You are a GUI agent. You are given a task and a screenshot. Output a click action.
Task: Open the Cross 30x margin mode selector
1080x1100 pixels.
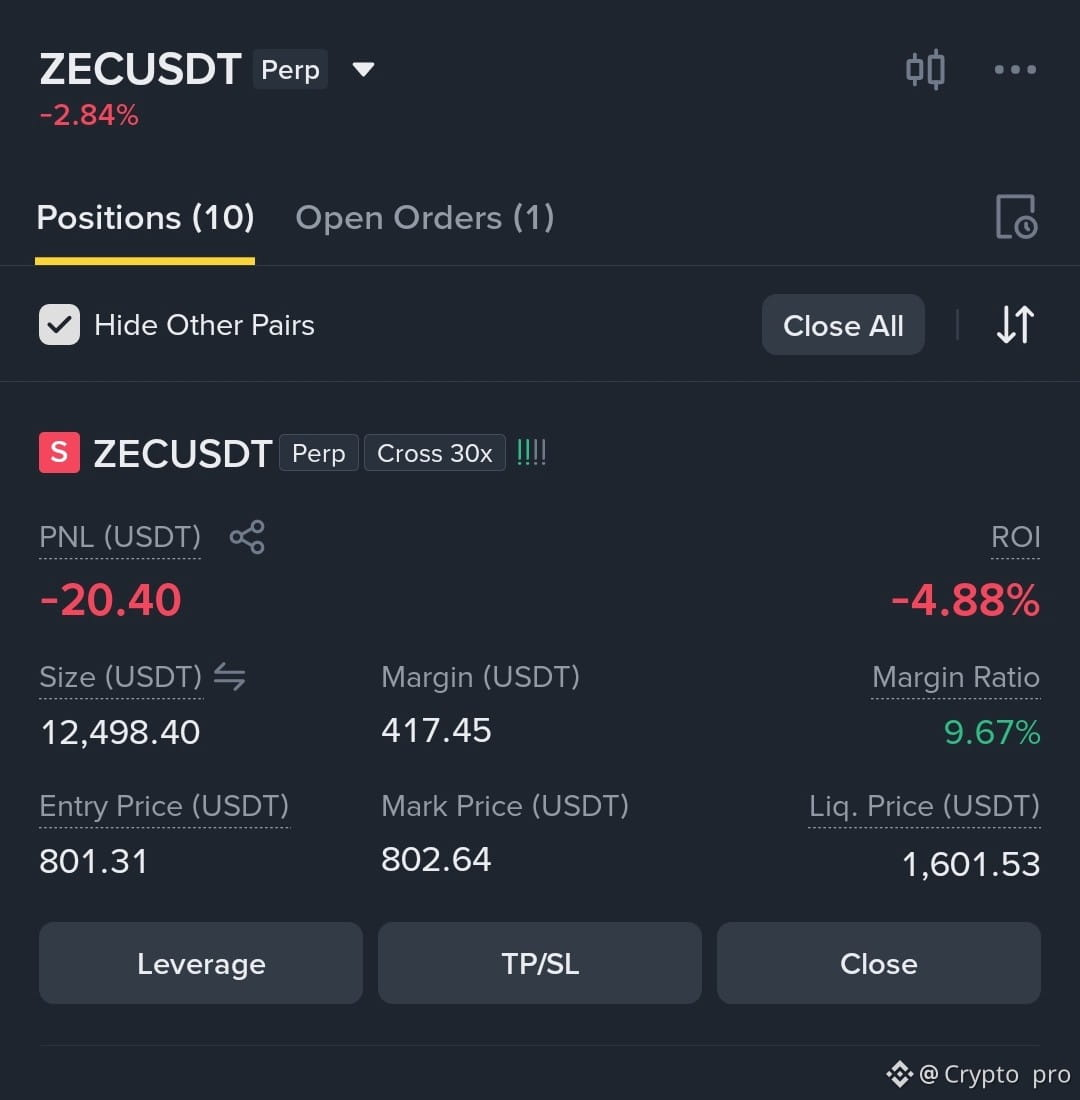[434, 453]
